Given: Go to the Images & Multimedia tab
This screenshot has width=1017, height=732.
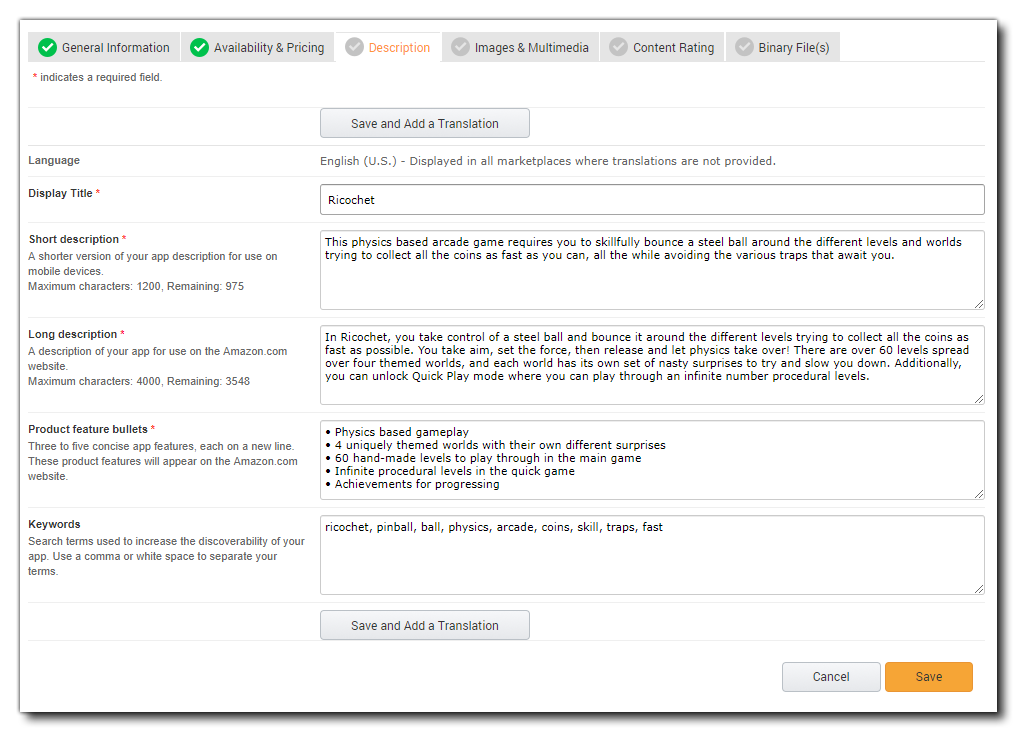Looking at the screenshot, I should coord(531,47).
